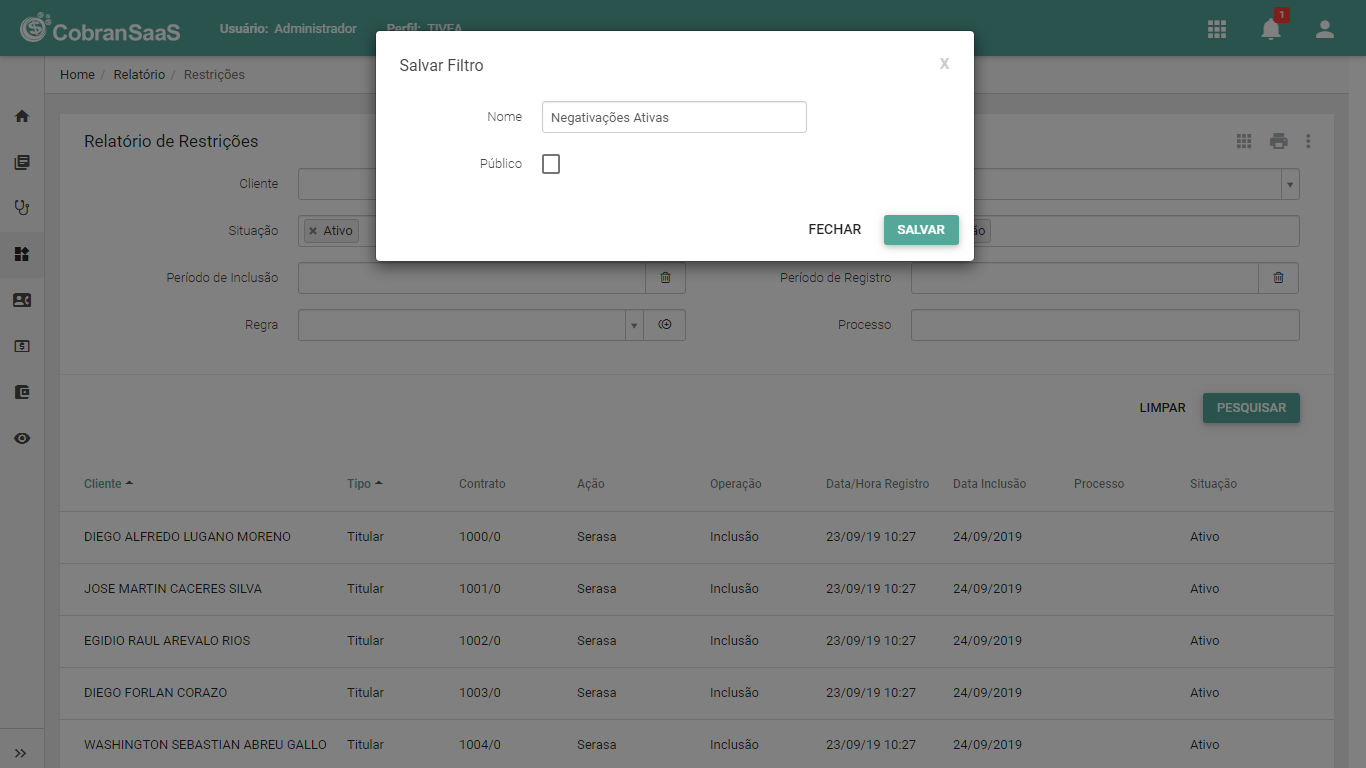Click the Restrições breadcrumb
This screenshot has height=768, width=1366.
(x=214, y=75)
